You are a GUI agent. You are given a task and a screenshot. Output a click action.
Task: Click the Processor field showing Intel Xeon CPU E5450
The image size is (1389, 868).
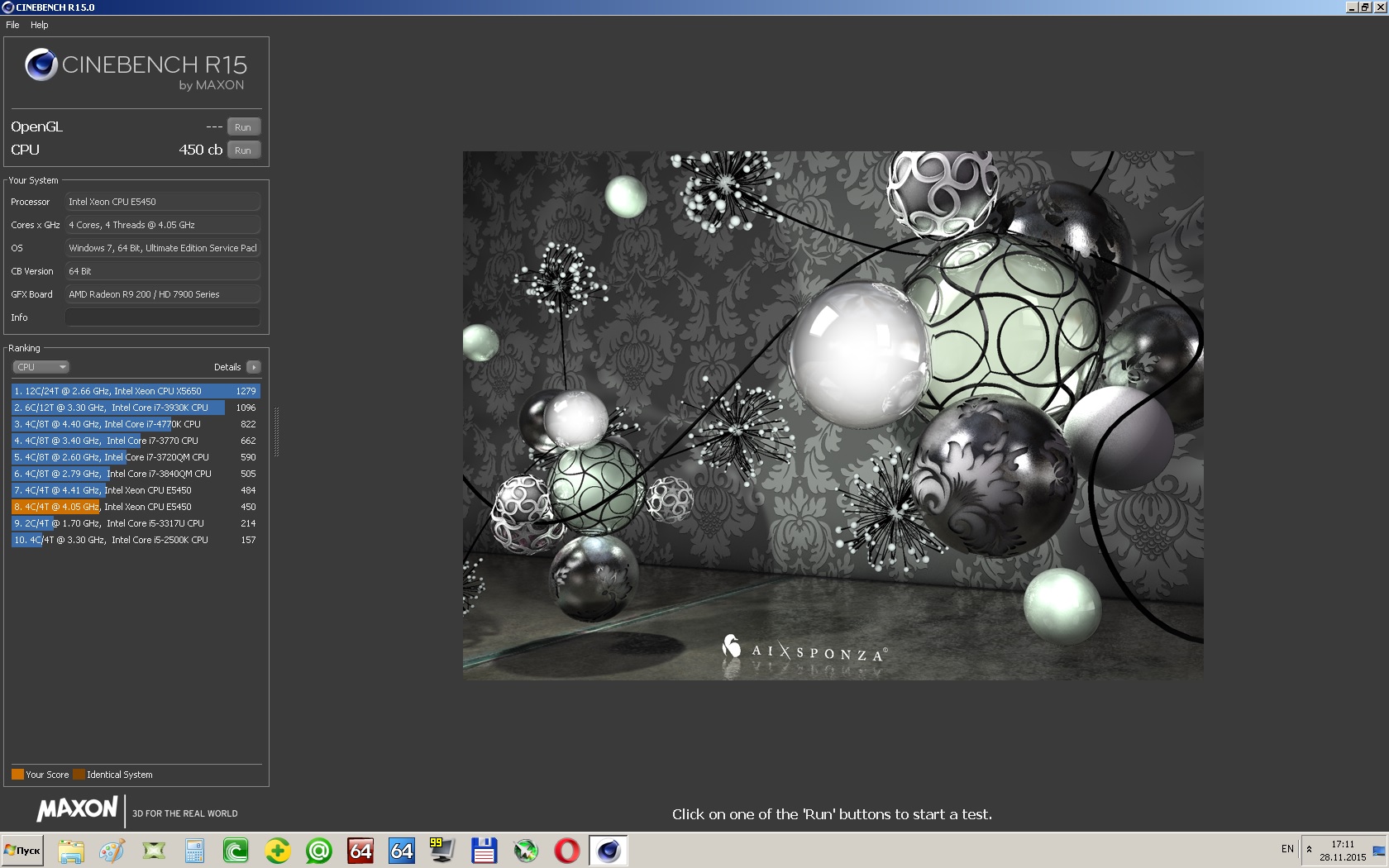(x=163, y=202)
